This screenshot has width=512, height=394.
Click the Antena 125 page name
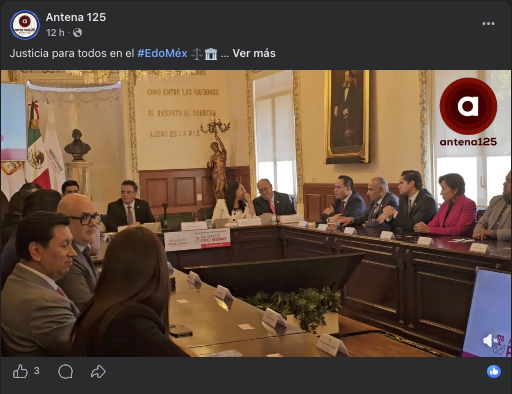[x=76, y=17]
